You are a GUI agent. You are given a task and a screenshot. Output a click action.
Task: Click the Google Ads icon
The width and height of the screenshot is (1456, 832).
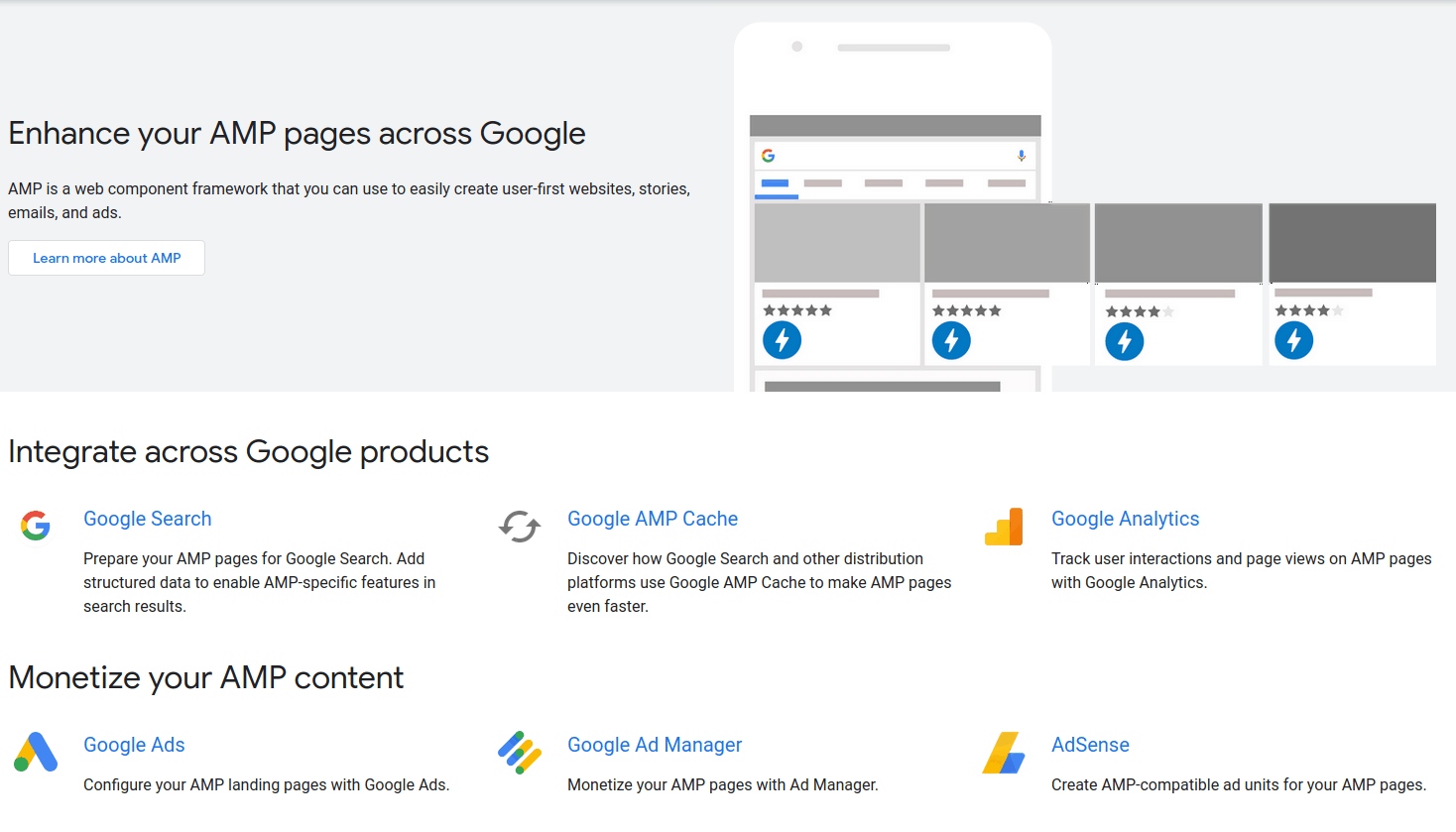coord(36,752)
